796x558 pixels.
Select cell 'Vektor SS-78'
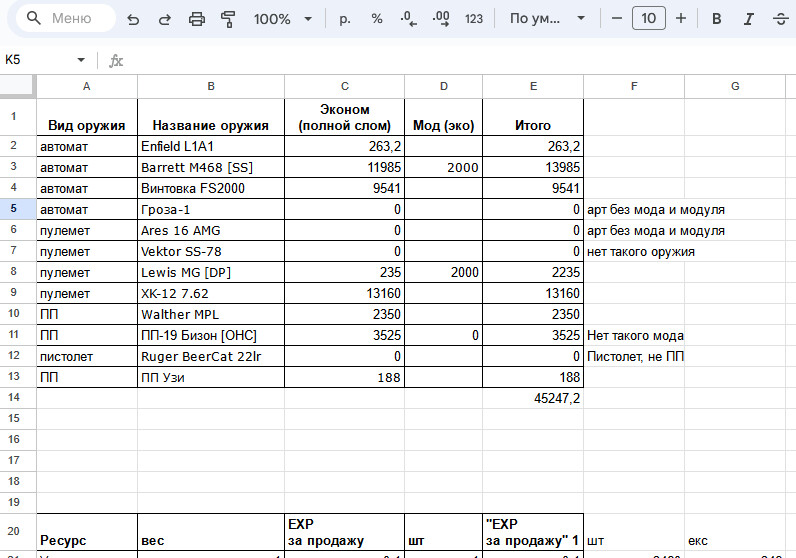tap(211, 251)
